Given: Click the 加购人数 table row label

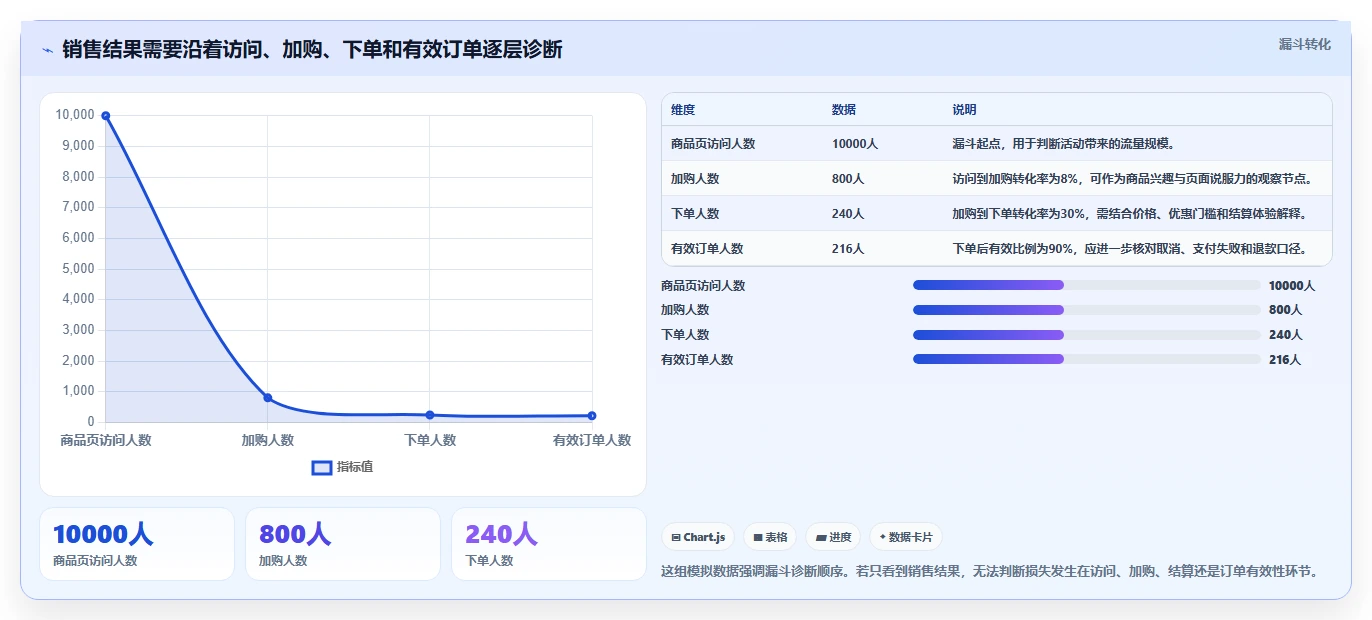Looking at the screenshot, I should pos(695,179).
